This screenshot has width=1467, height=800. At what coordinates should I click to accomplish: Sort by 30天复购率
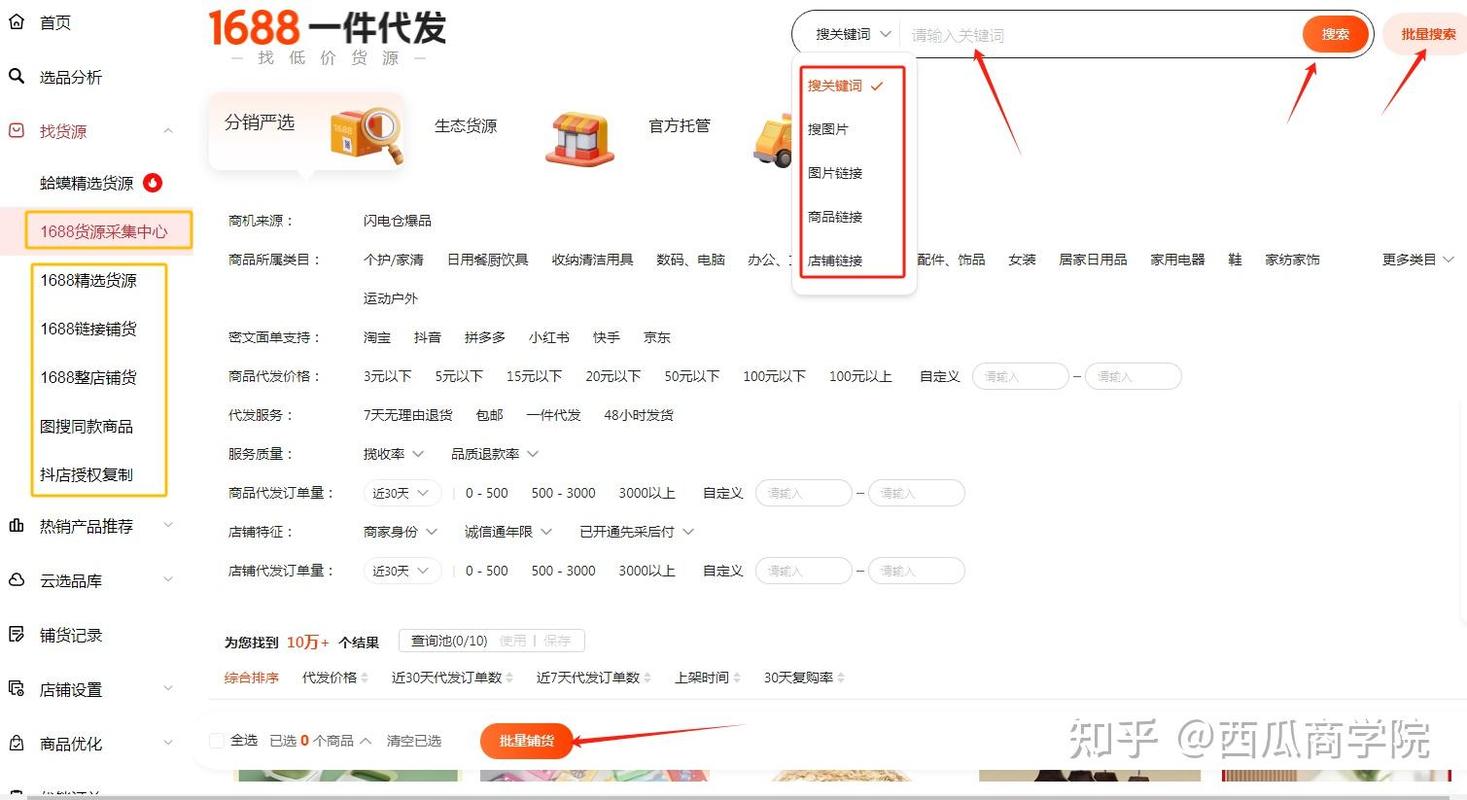(x=804, y=678)
